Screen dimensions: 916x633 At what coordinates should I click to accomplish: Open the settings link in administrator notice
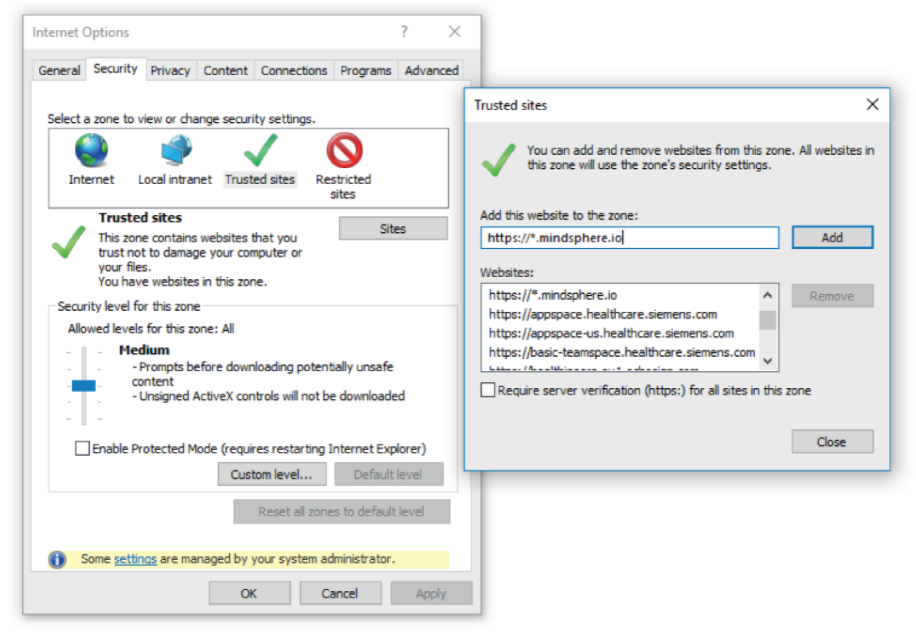pyautogui.click(x=135, y=559)
